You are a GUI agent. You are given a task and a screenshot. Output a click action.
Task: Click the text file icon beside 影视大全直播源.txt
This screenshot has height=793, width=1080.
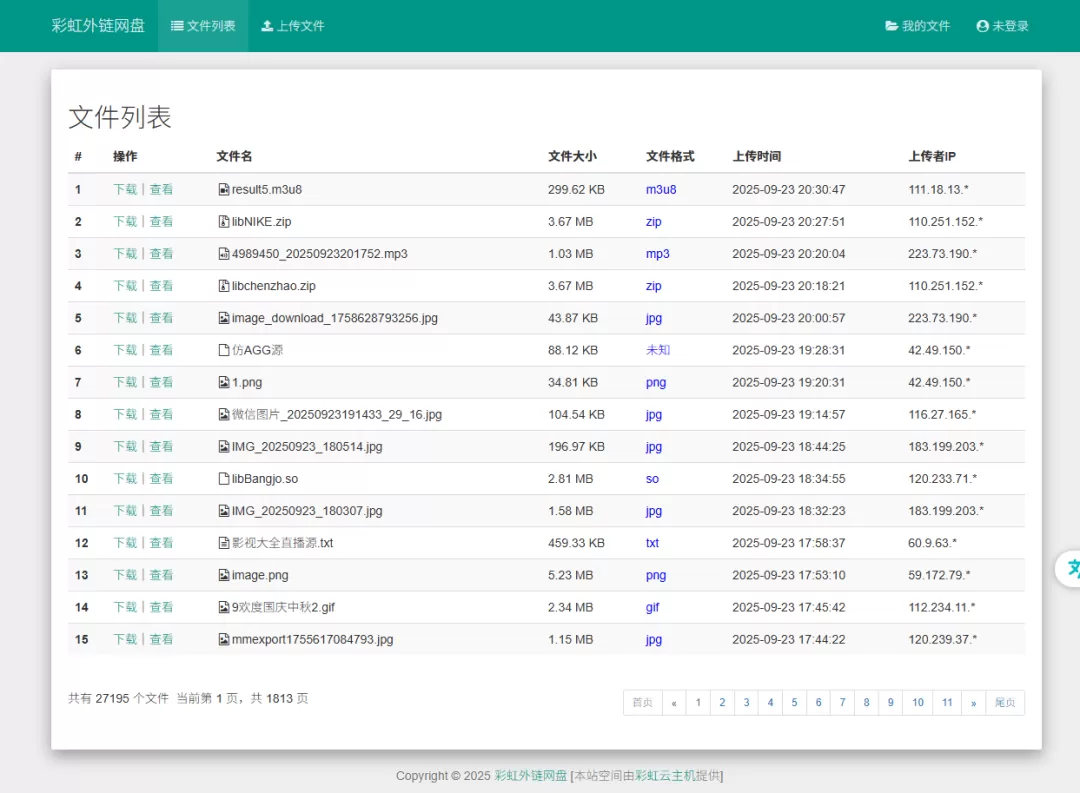[x=224, y=543]
